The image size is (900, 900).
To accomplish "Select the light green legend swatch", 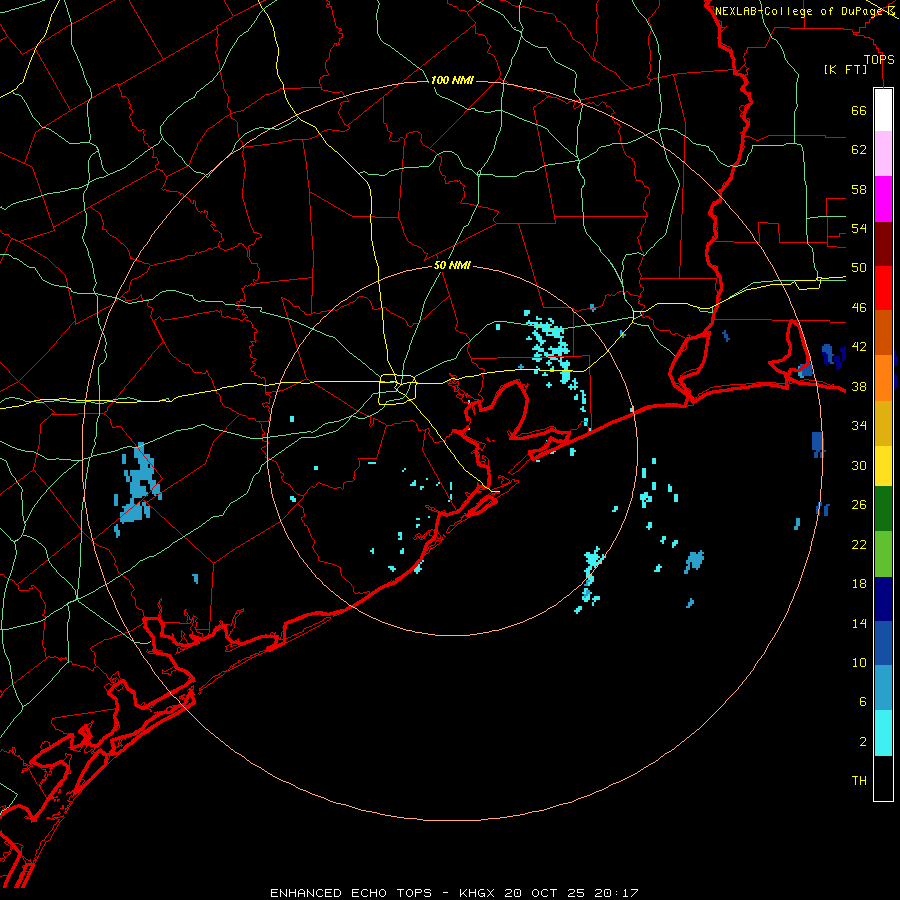I will tap(883, 554).
